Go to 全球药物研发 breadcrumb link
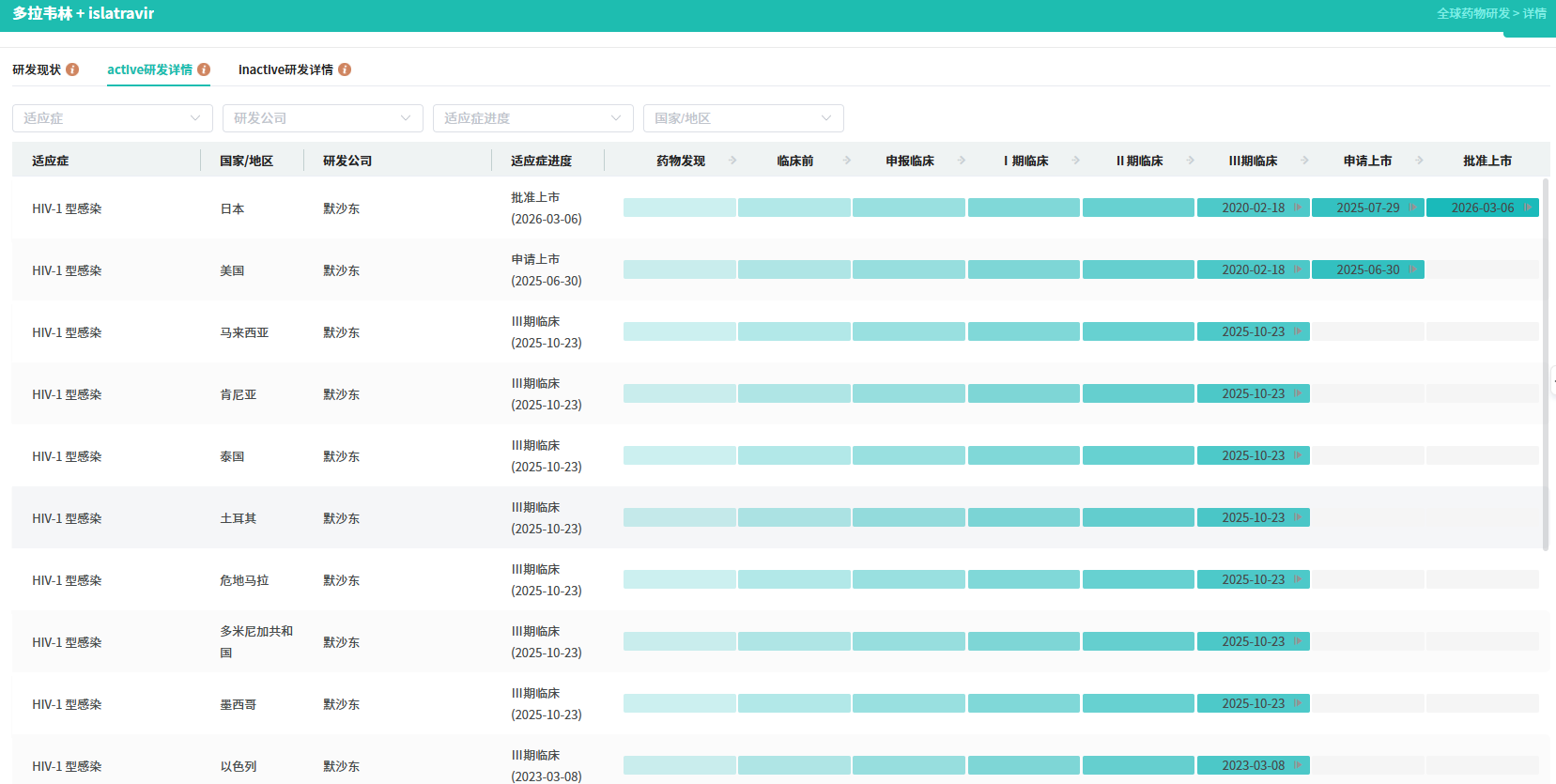The image size is (1556, 784). point(1472,13)
